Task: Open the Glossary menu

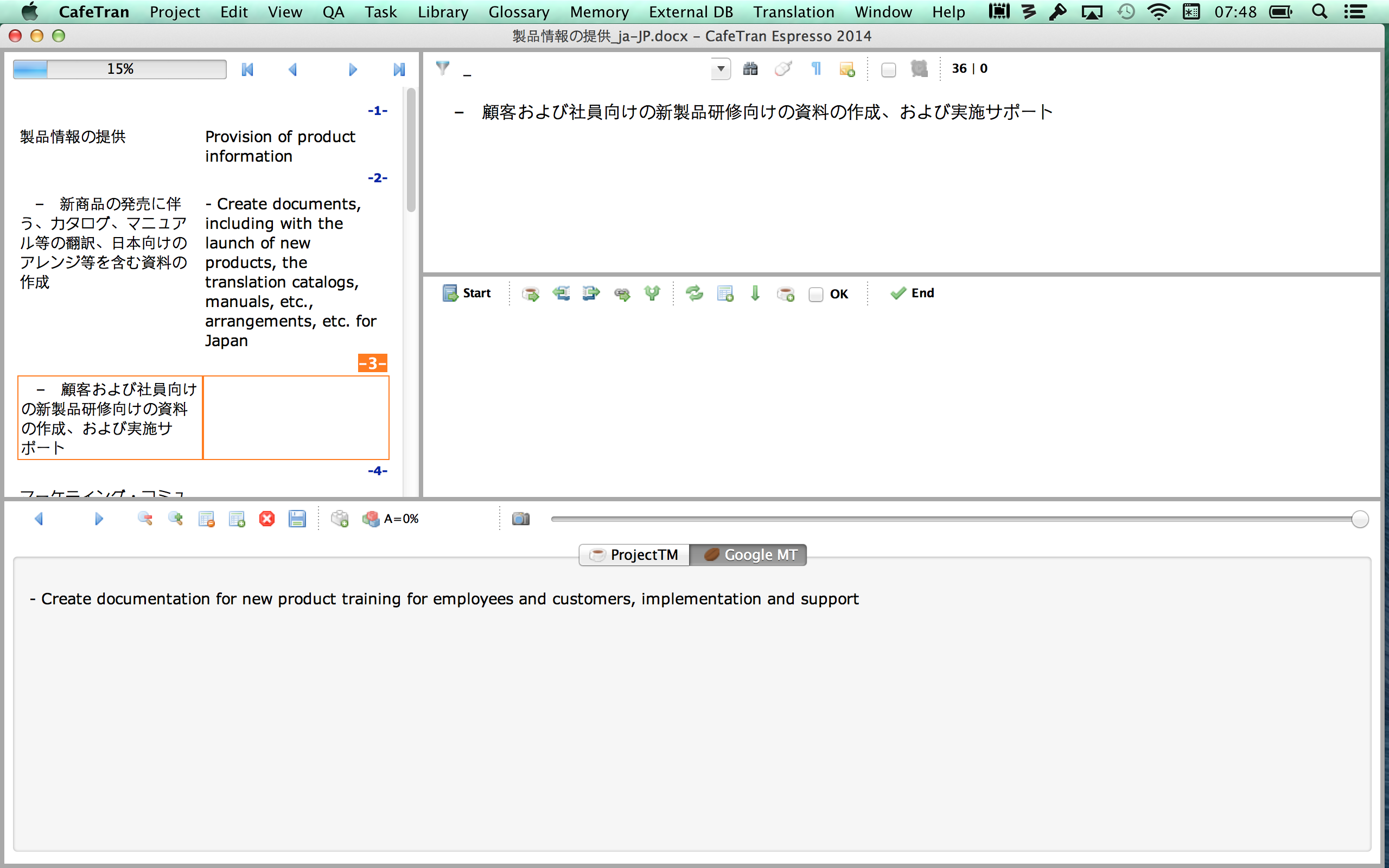Action: tap(518, 12)
